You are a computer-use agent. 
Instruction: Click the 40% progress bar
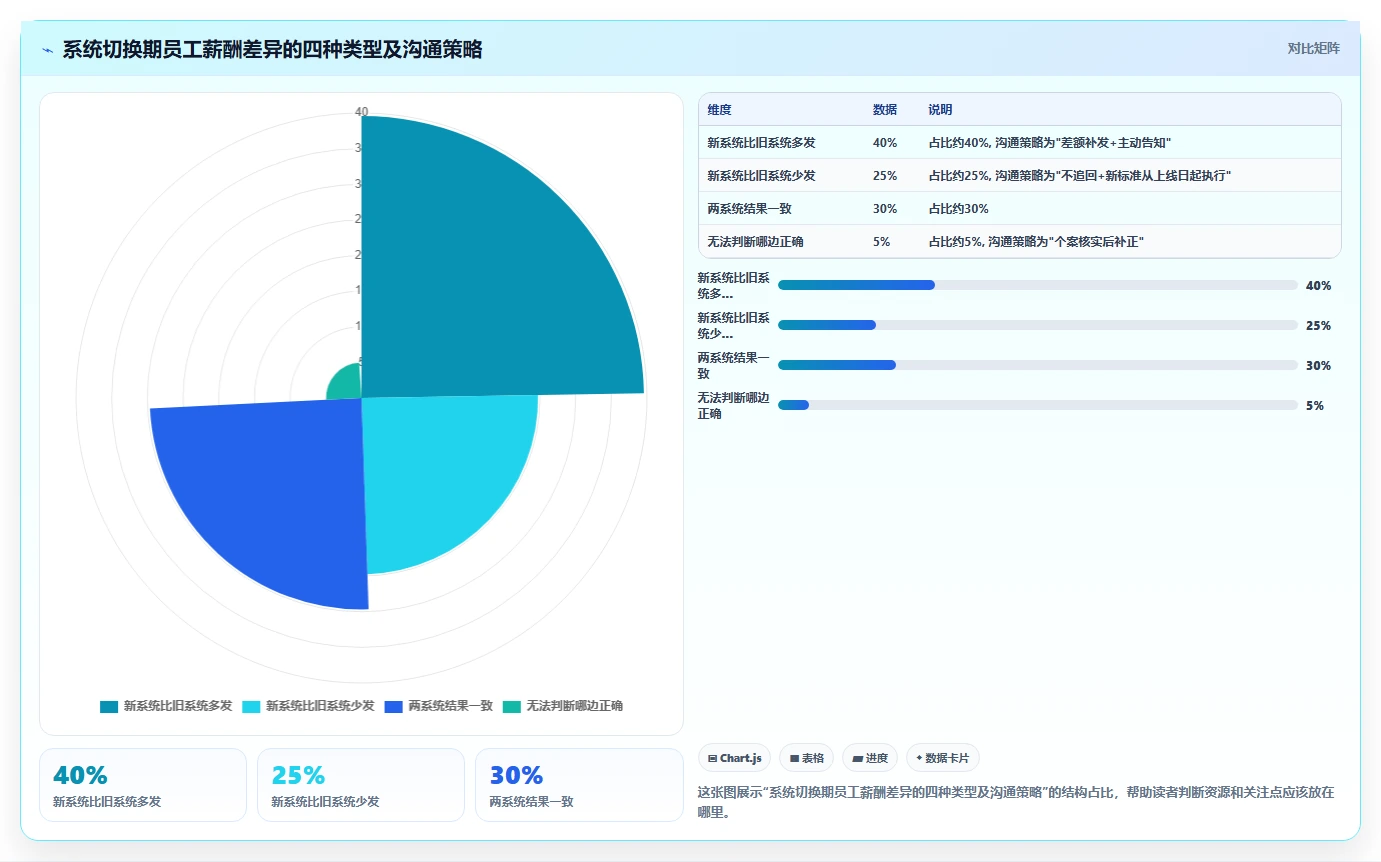[1037, 285]
